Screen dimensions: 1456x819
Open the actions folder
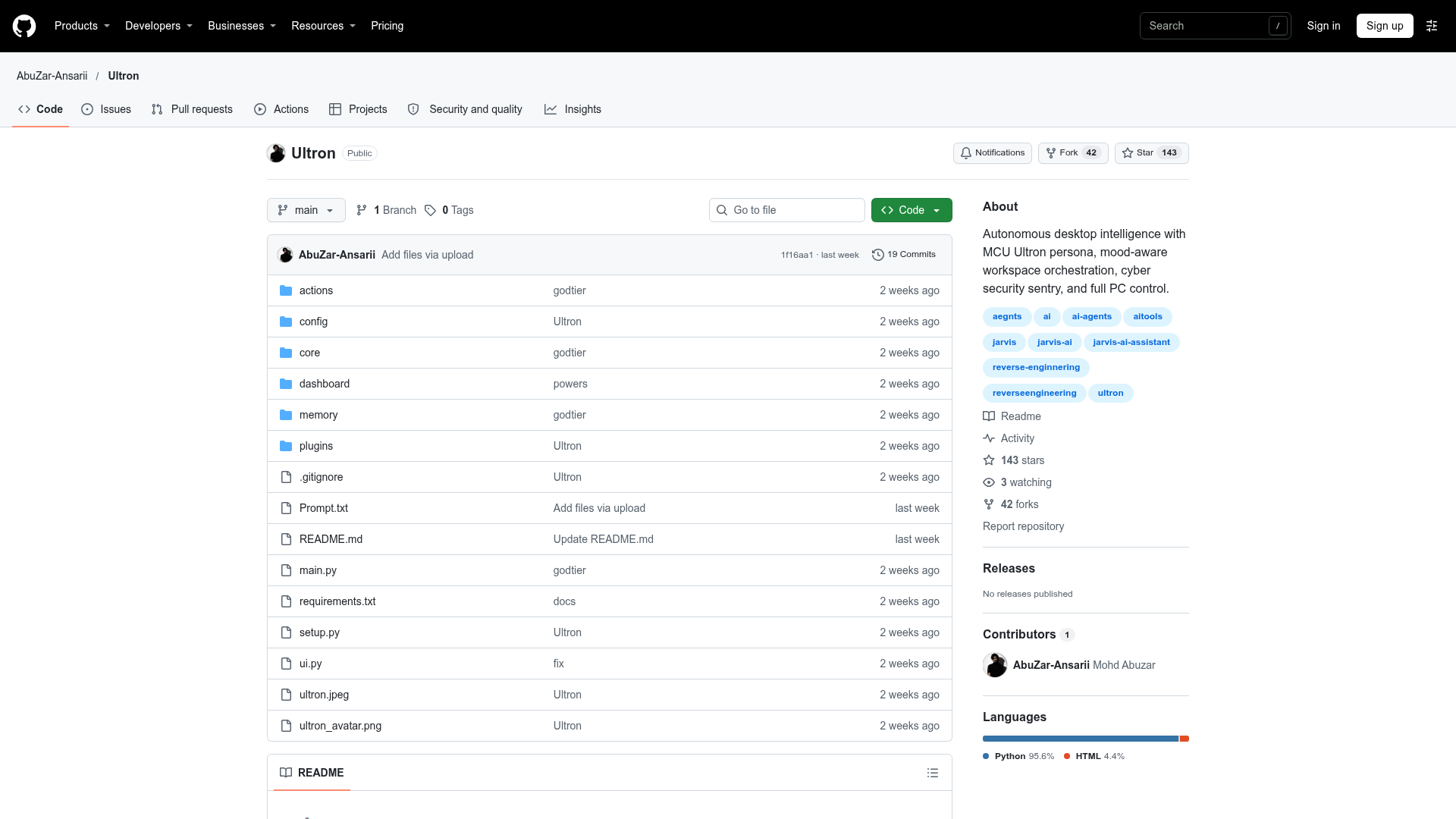click(x=316, y=290)
